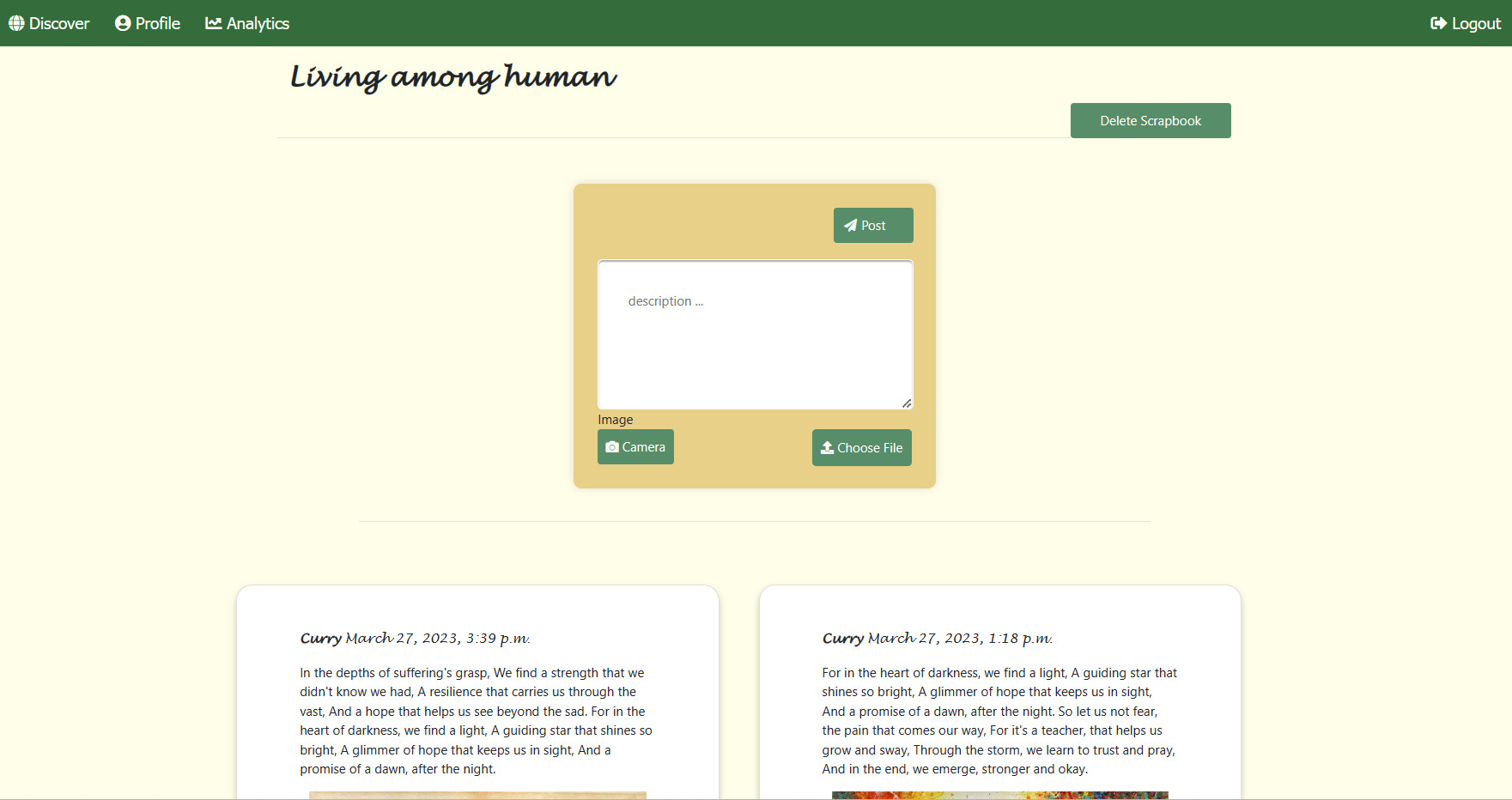Click the upload icon on Choose File
Image resolution: width=1512 pixels, height=800 pixels.
[827, 447]
